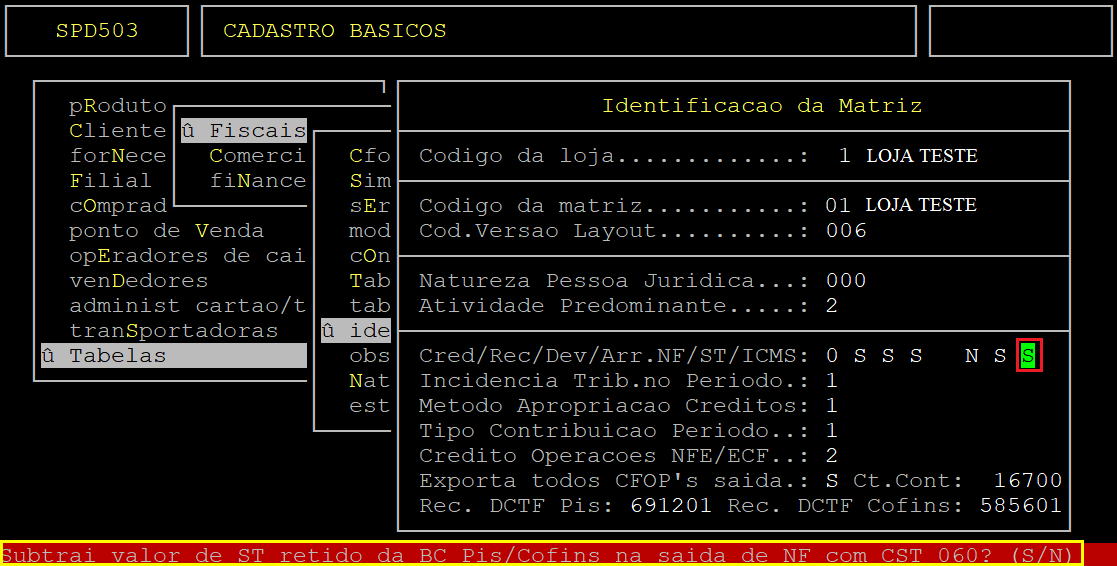Expand the fiNance submenu option
Screen dimensions: 1117x566
257,181
